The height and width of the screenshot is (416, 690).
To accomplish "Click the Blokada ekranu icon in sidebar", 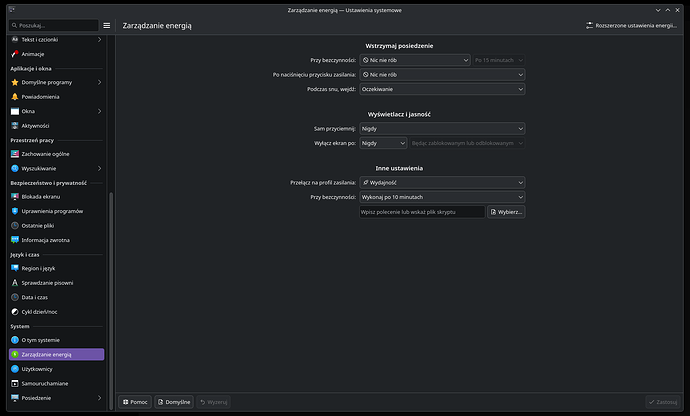I will coord(14,197).
